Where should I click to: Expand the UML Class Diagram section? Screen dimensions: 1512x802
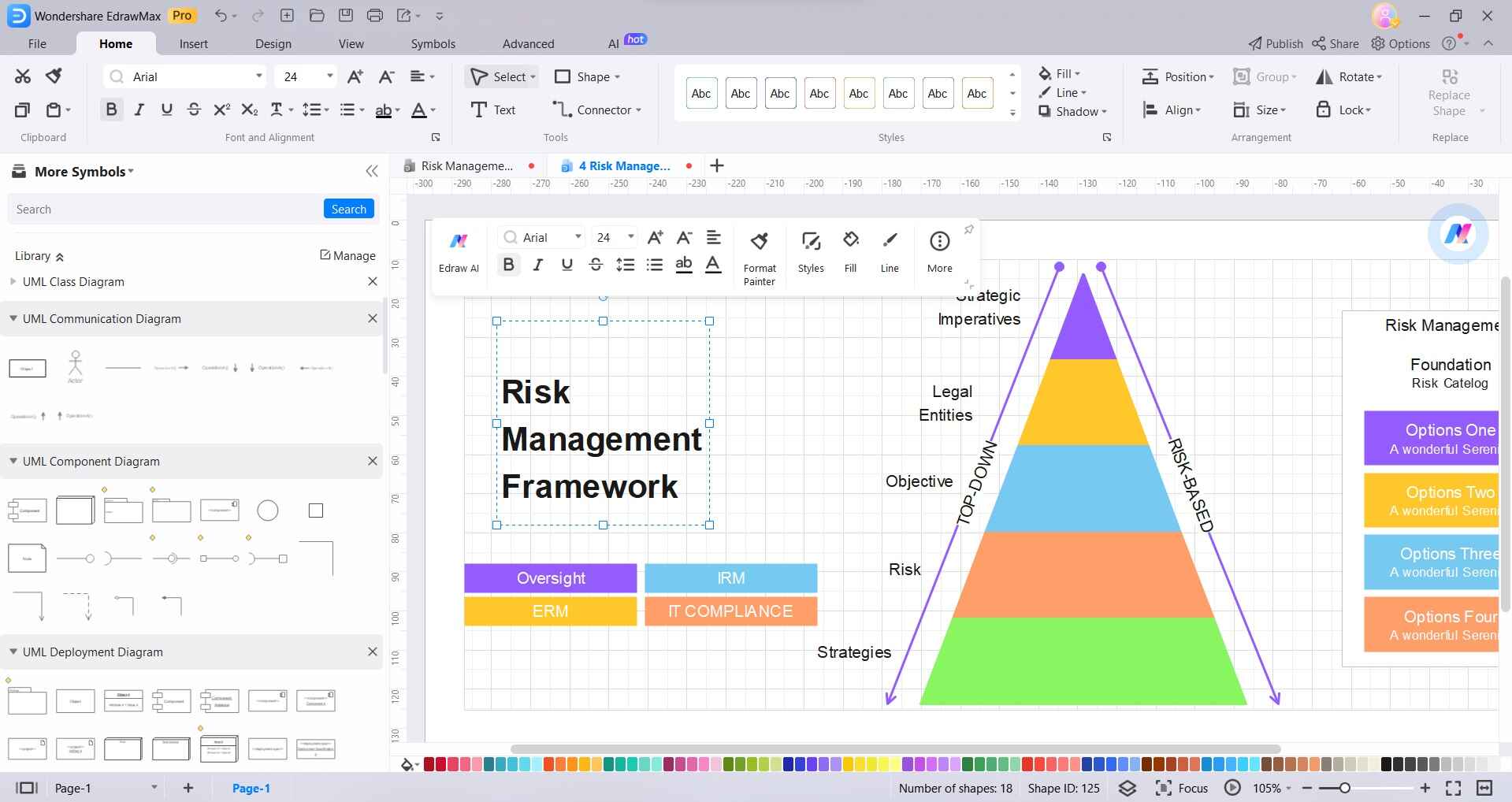pos(13,281)
